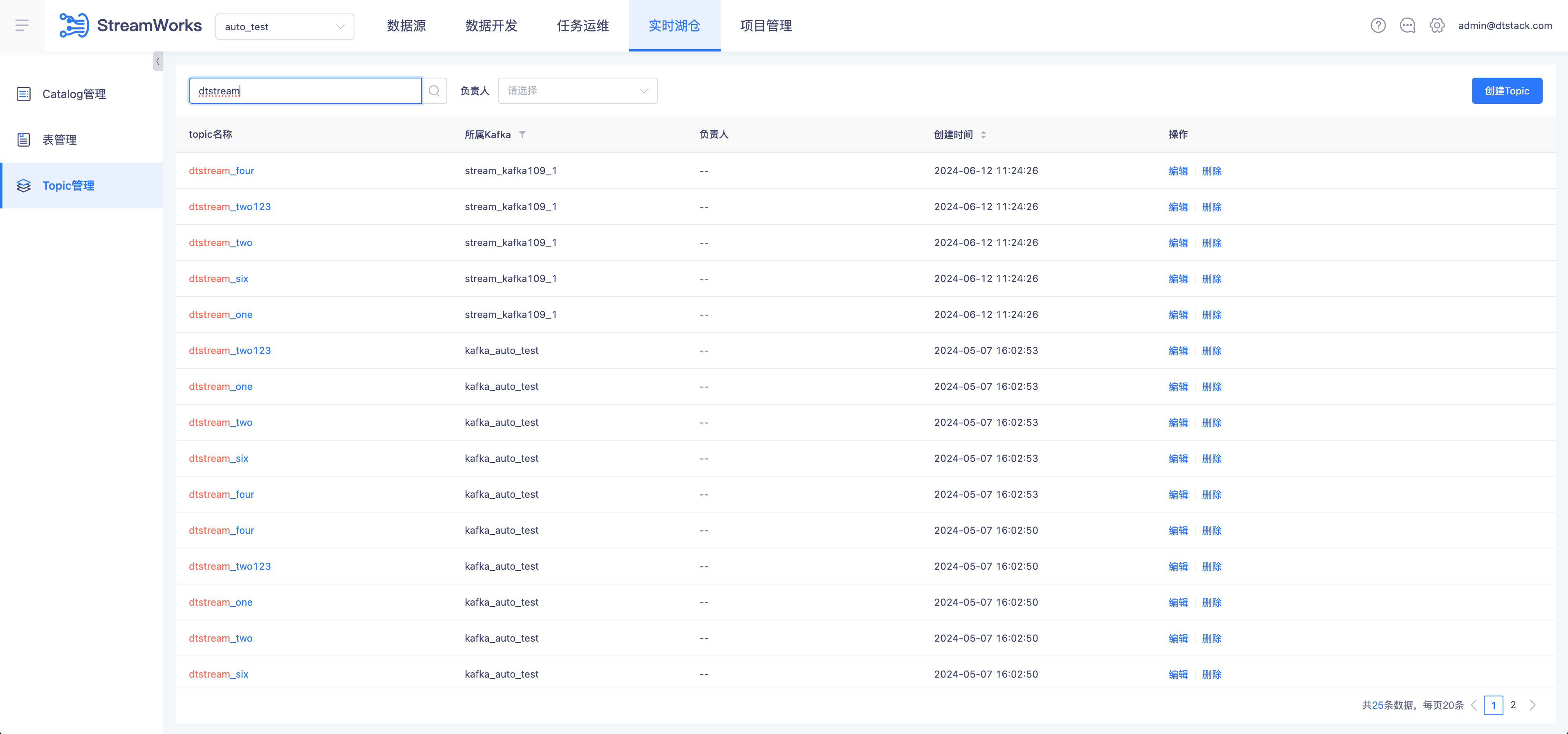Switch to the 数据开发 tab
Viewport: 1568px width, 734px height.
[491, 26]
